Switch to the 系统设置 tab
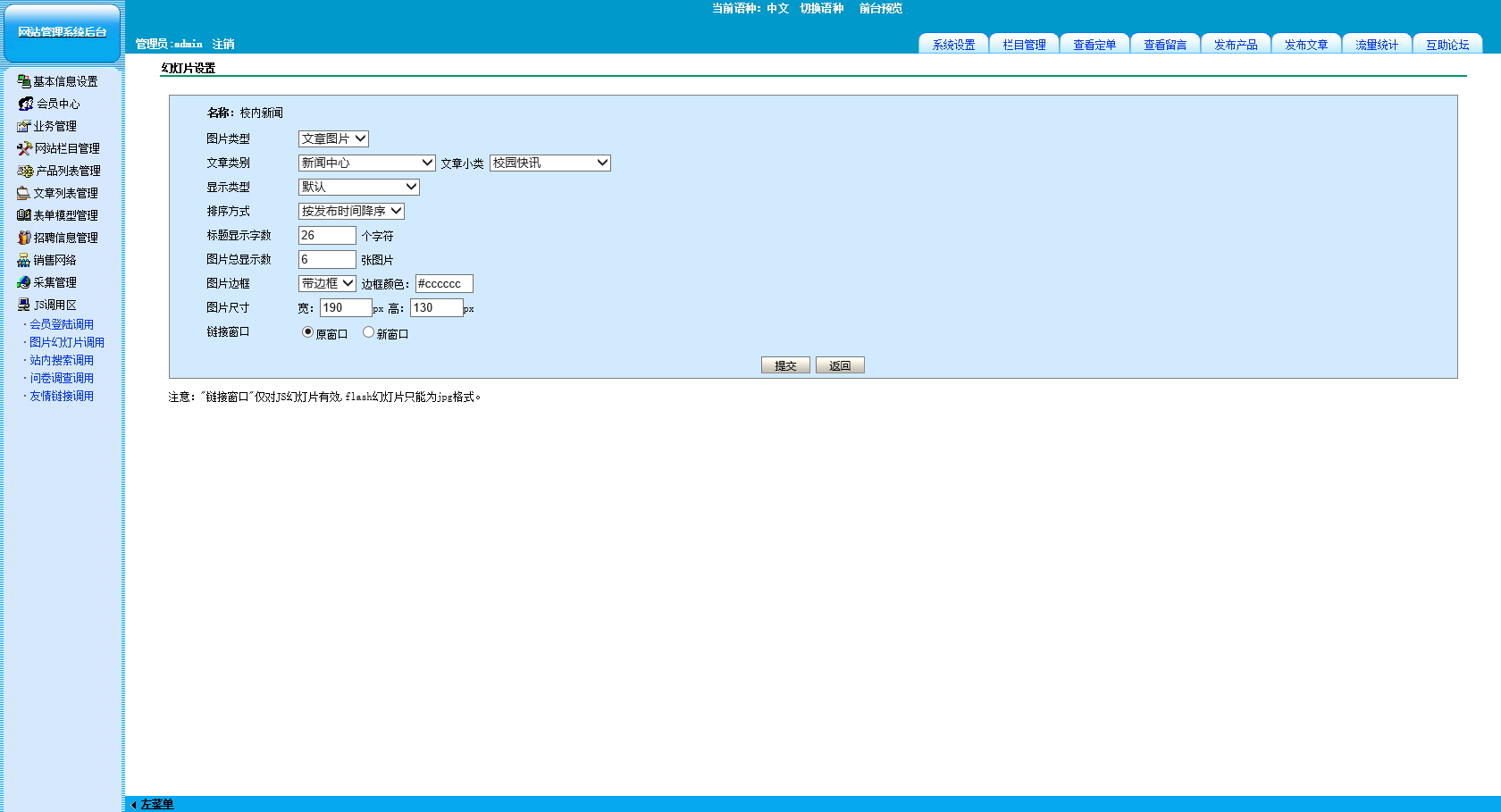Image resolution: width=1501 pixels, height=812 pixels. click(x=953, y=45)
